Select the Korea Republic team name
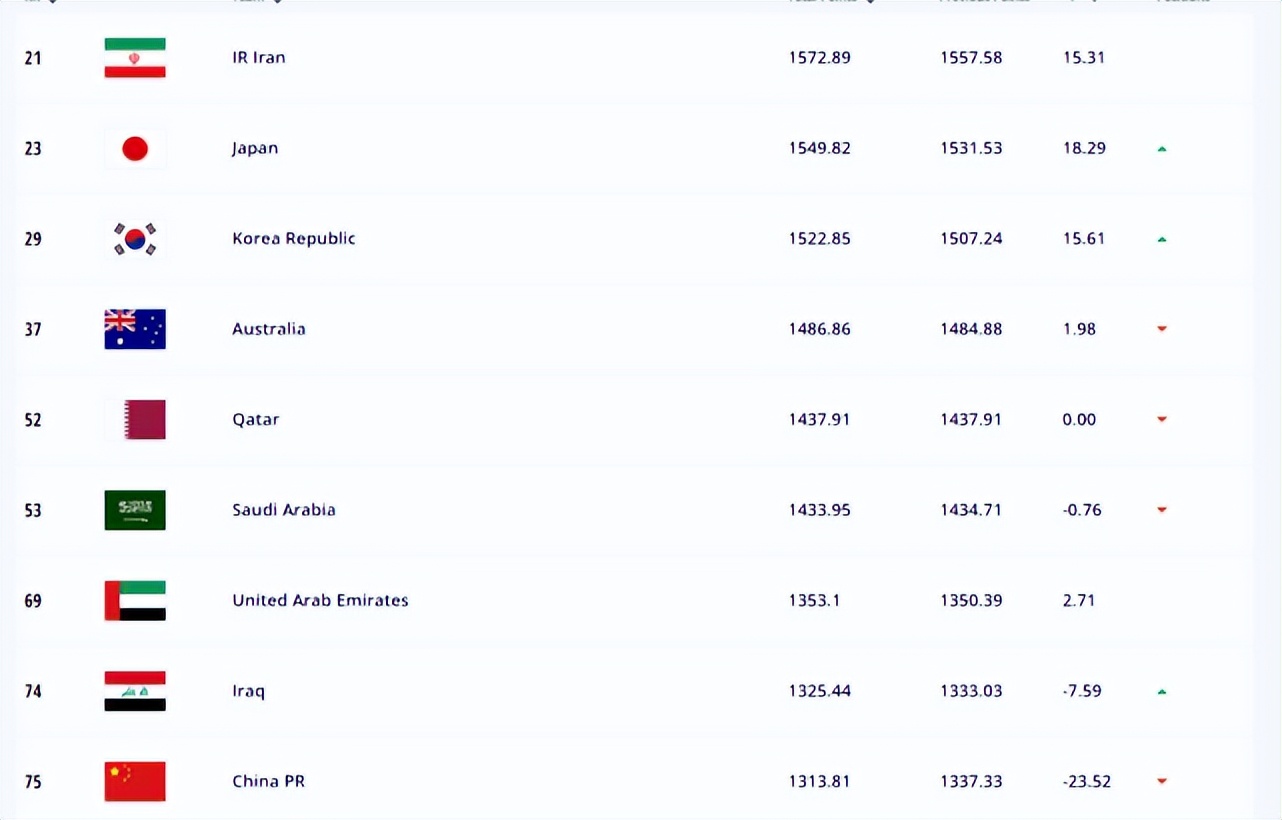 pyautogui.click(x=294, y=239)
